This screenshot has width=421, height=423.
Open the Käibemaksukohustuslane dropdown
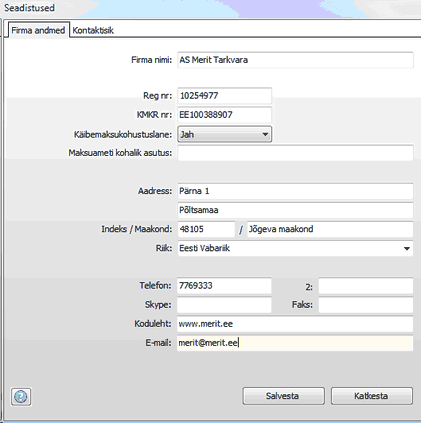pos(225,134)
